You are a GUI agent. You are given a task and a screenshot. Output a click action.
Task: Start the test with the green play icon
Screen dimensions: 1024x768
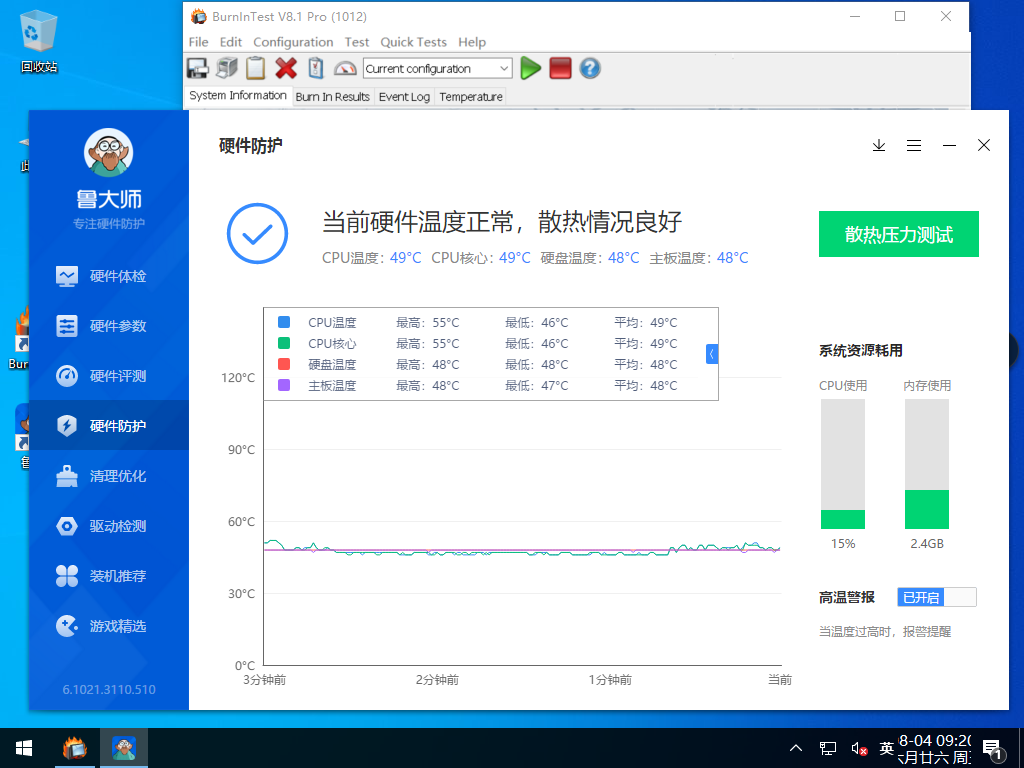(529, 68)
